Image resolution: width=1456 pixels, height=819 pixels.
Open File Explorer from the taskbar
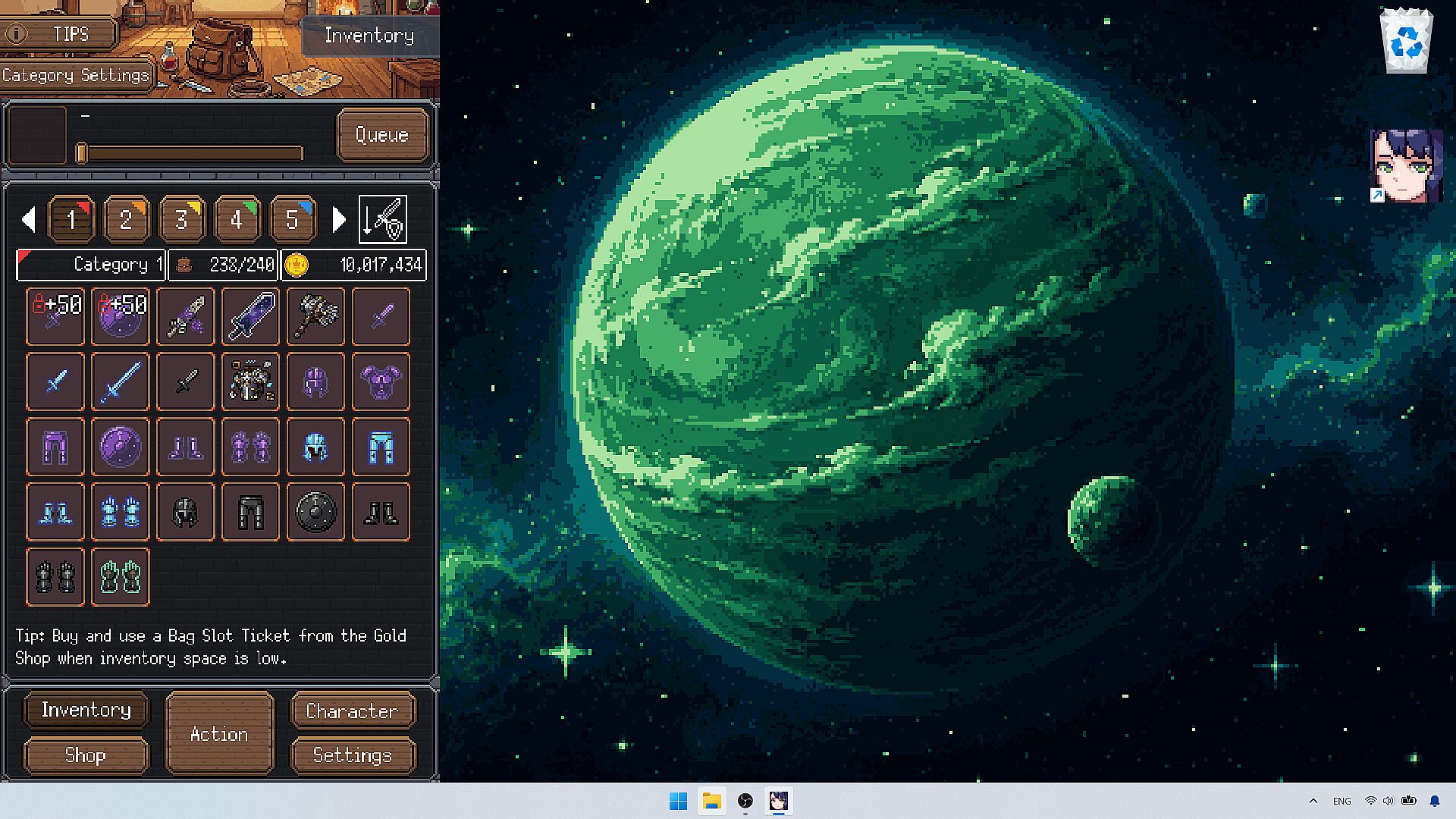711,801
